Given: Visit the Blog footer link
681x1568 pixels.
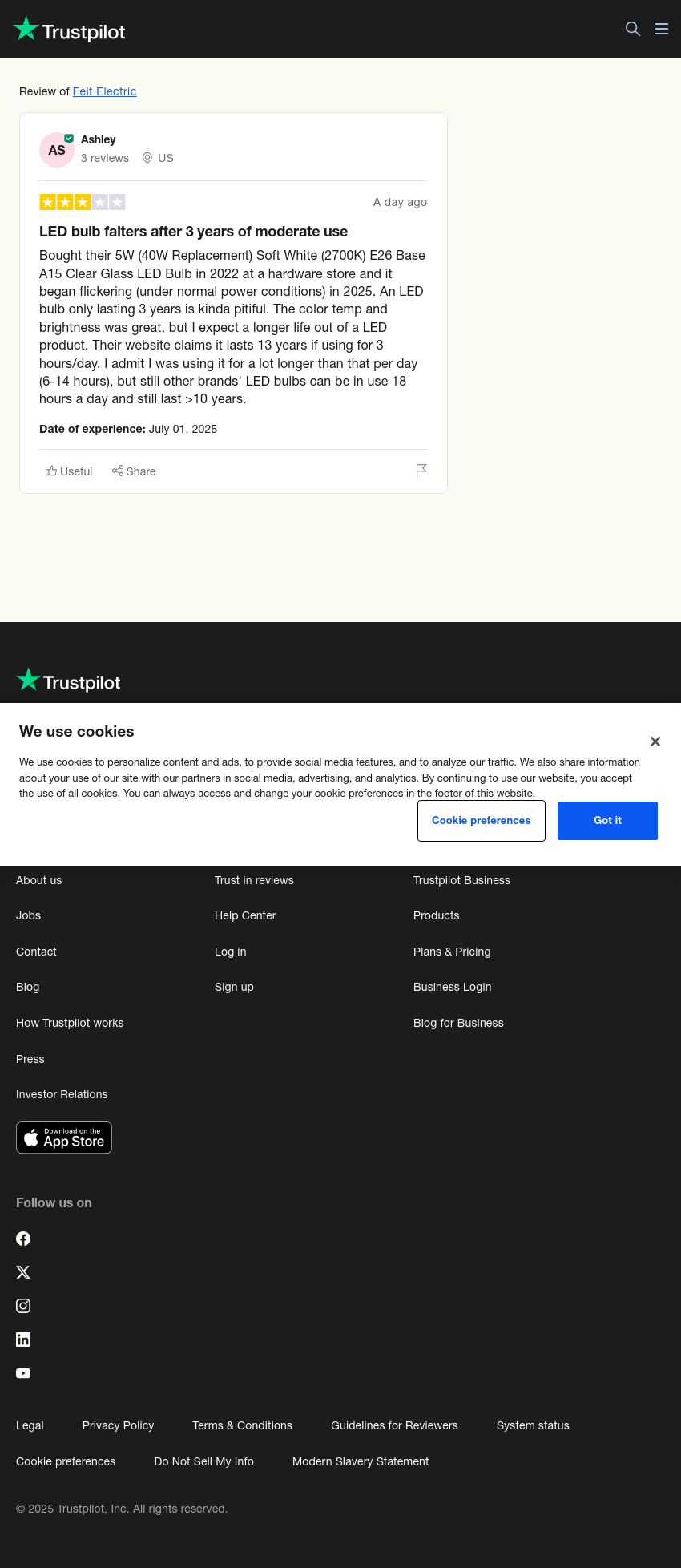Looking at the screenshot, I should tap(28, 987).
